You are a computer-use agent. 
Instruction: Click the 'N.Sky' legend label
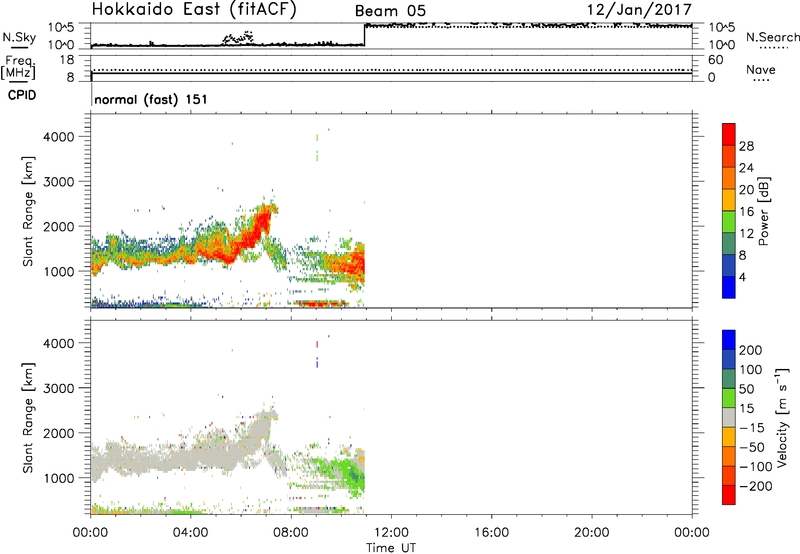(19, 37)
